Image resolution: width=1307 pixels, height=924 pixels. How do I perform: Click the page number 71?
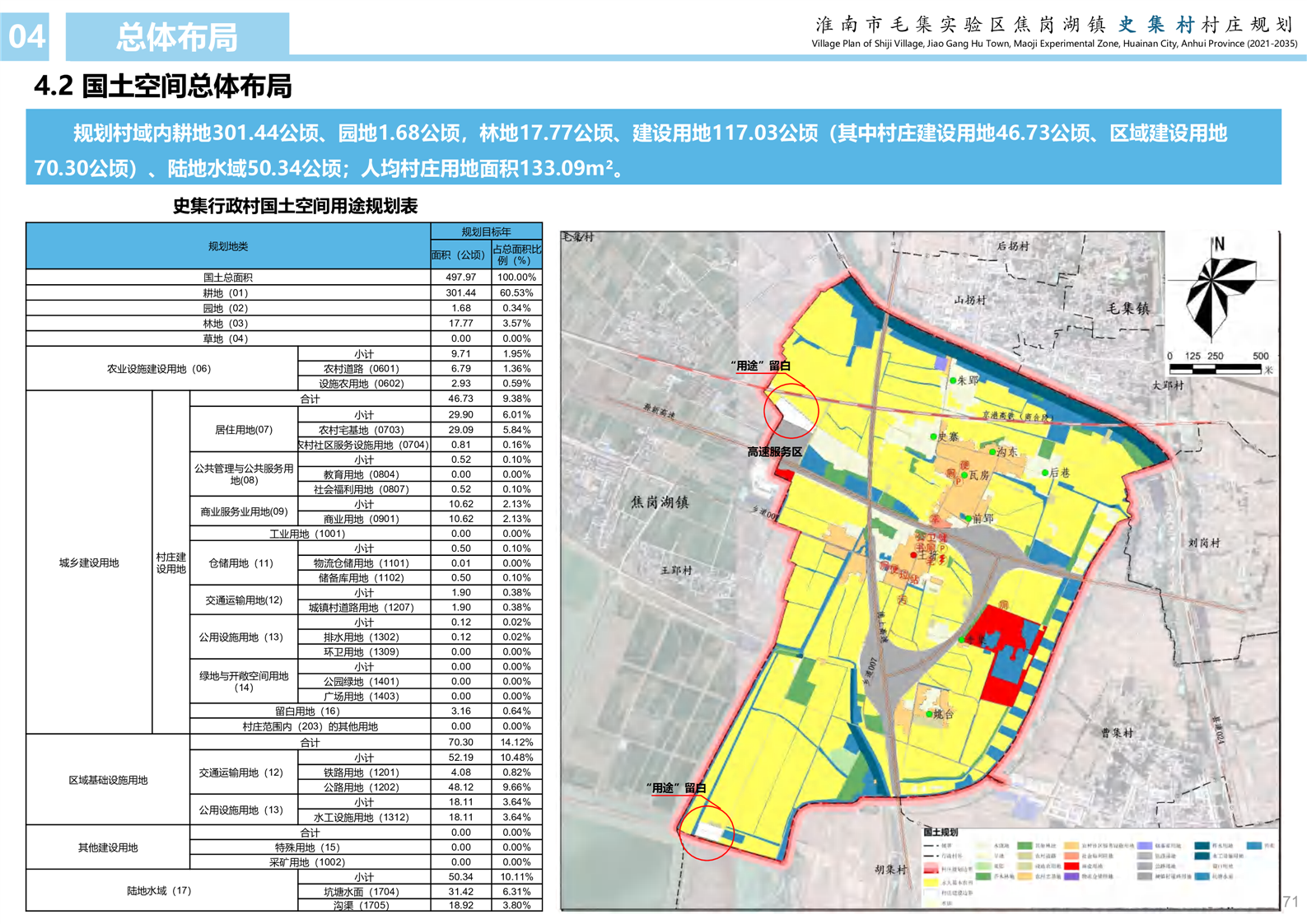[x=1290, y=901]
